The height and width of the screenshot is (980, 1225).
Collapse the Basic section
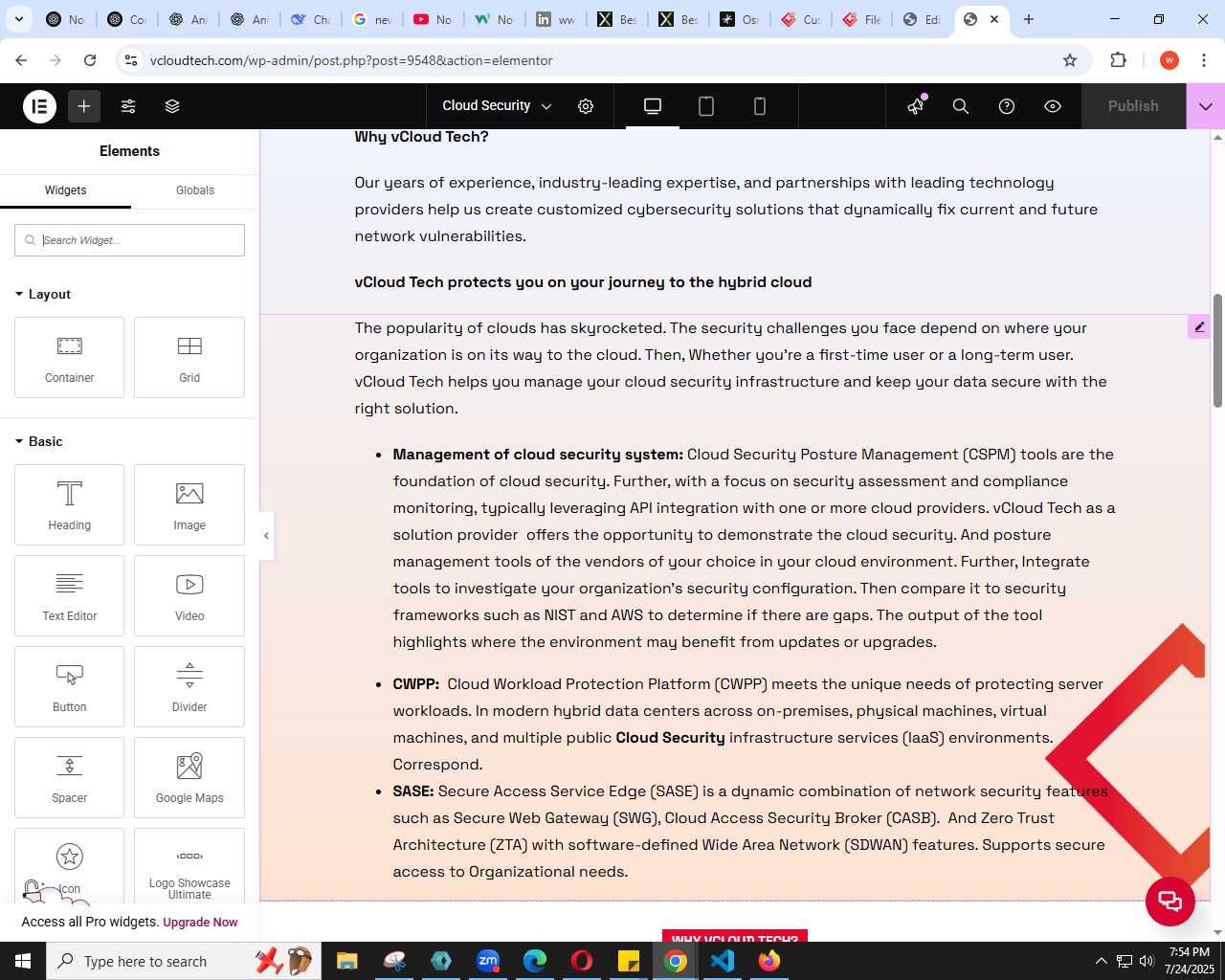[x=38, y=441]
